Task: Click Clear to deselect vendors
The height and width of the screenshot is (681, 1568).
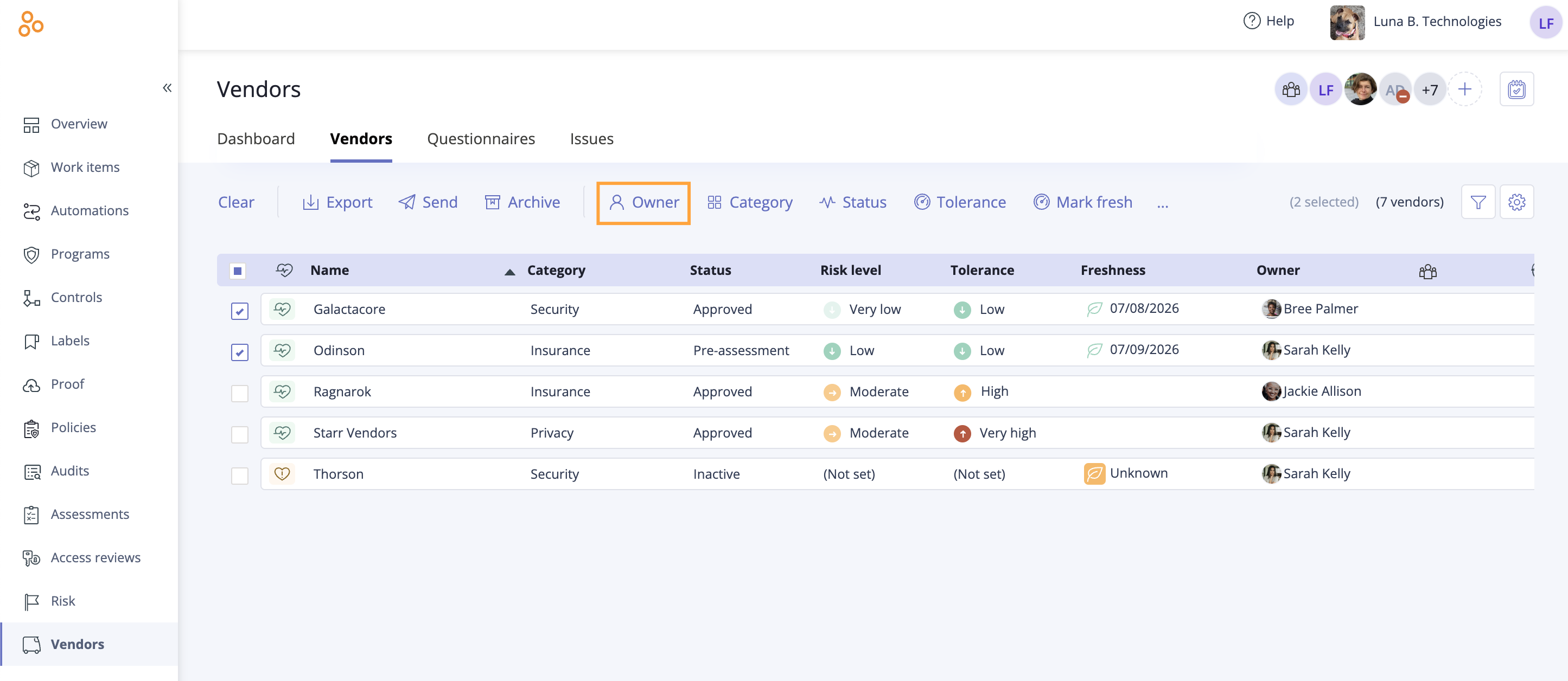Action: tap(236, 202)
